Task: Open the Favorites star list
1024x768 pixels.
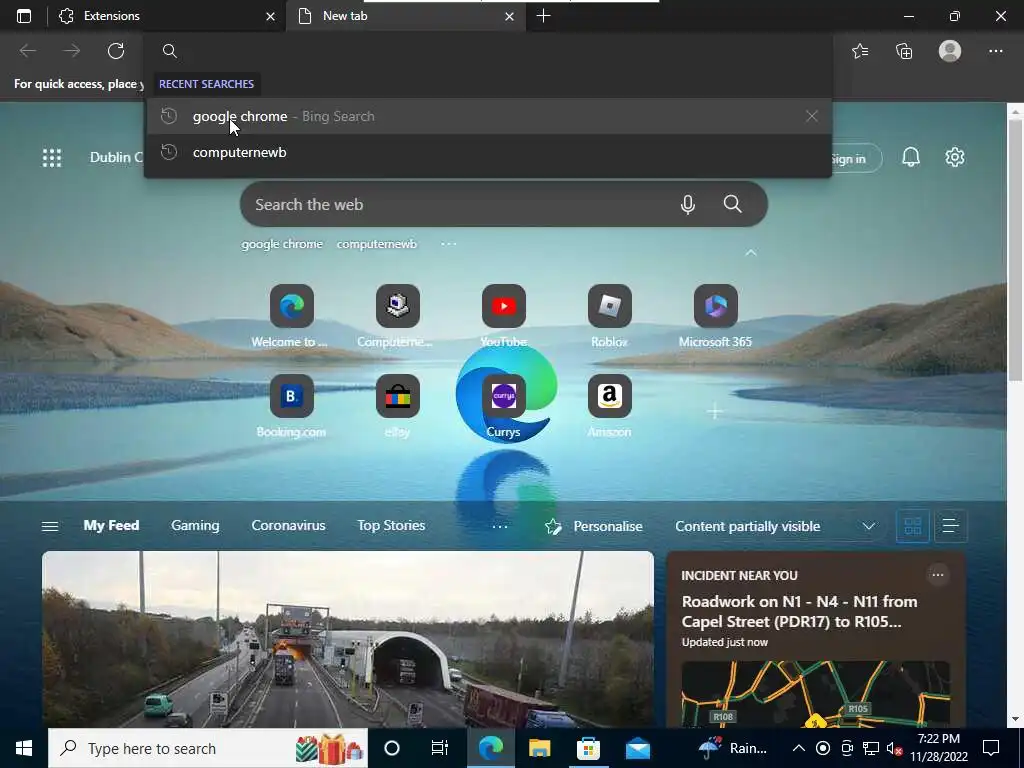Action: 860,51
